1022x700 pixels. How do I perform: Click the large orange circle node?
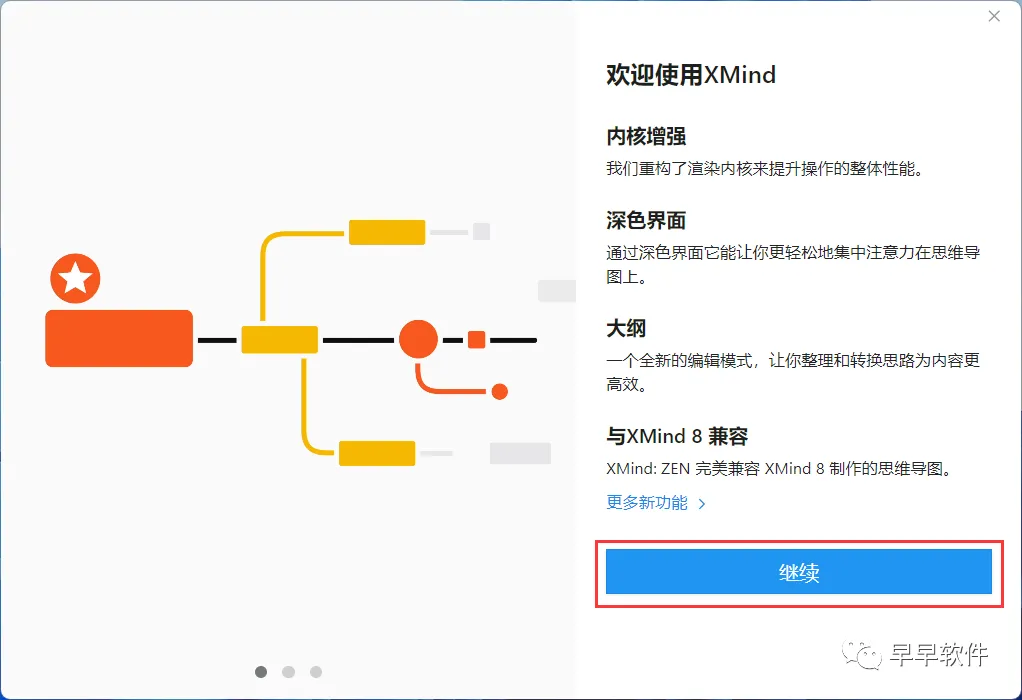(x=418, y=339)
